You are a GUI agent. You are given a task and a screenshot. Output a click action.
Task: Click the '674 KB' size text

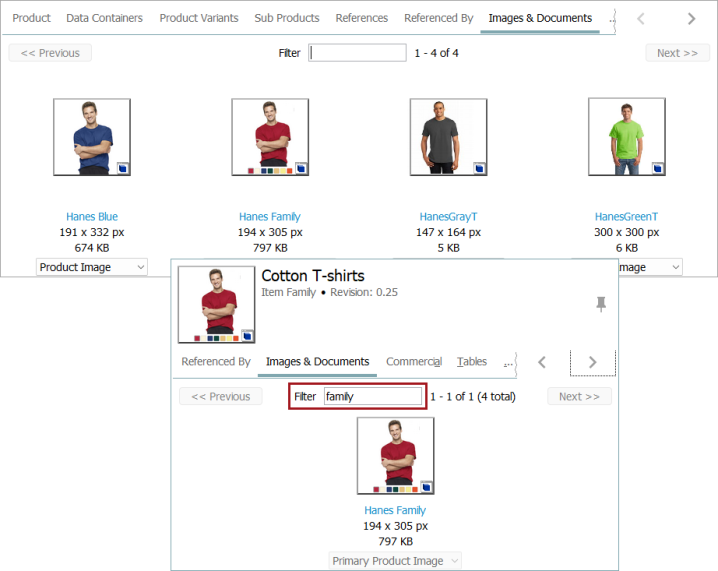(92, 248)
